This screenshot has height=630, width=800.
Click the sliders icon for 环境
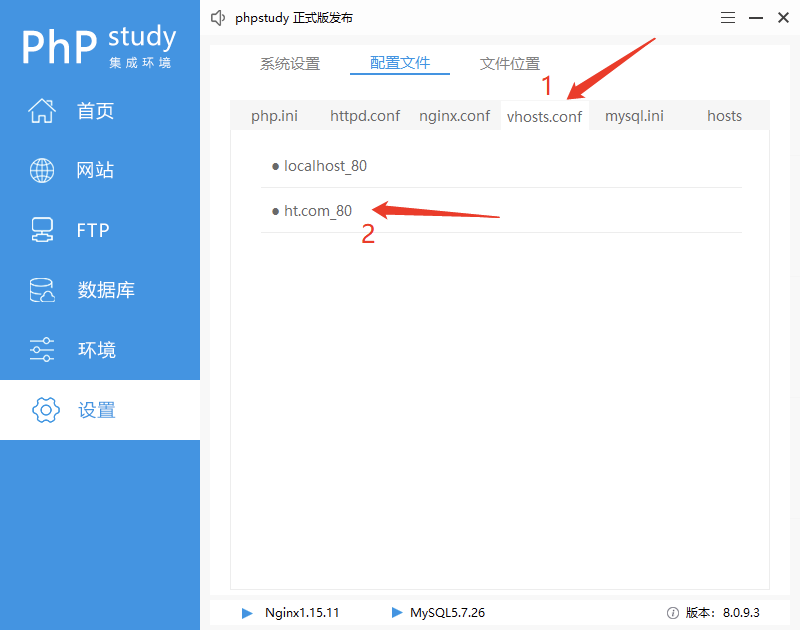click(x=42, y=350)
